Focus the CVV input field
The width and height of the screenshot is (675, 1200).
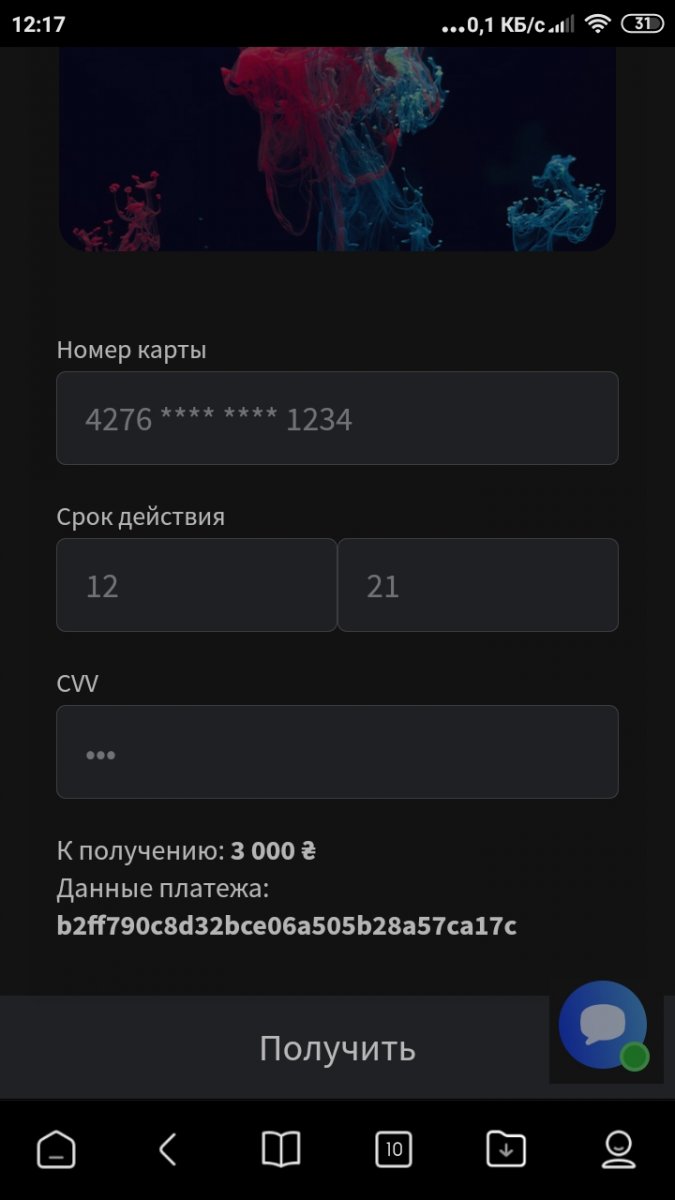337,752
